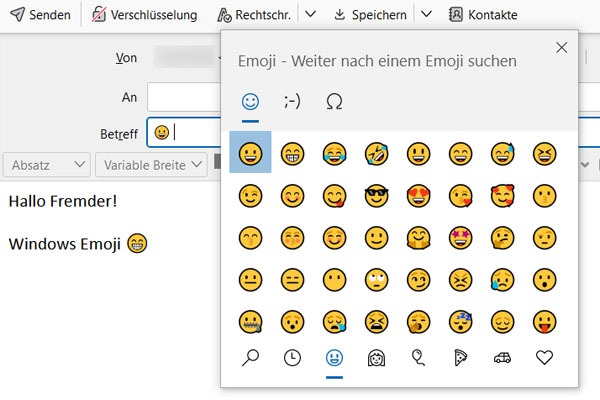Switch to the Omega symbols tab

click(334, 102)
